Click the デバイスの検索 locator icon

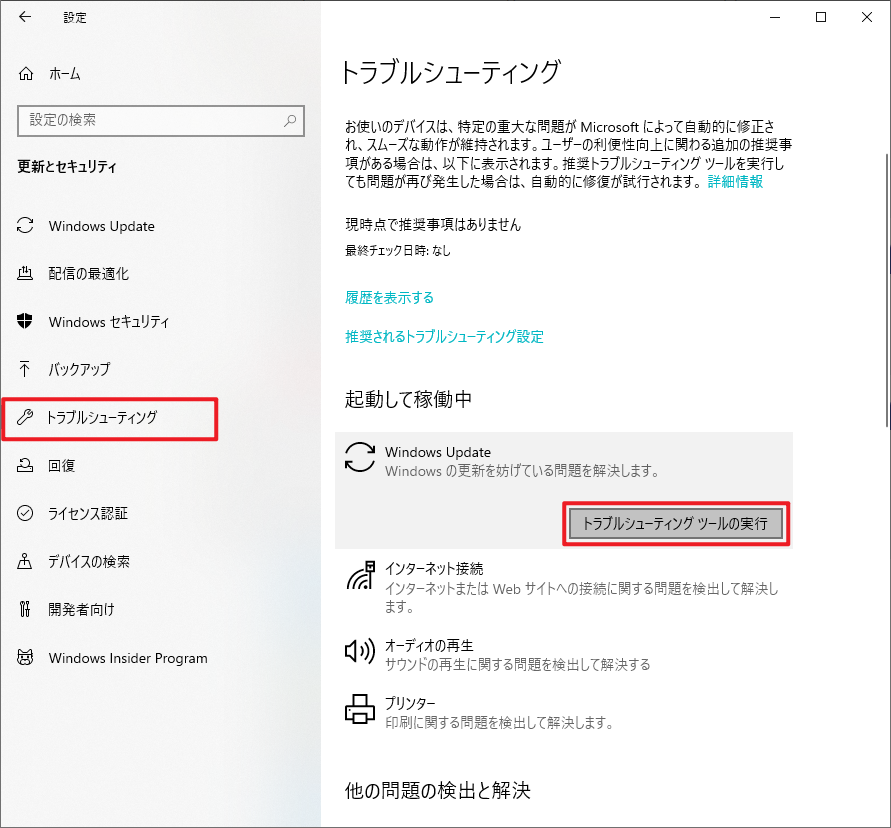(x=24, y=561)
